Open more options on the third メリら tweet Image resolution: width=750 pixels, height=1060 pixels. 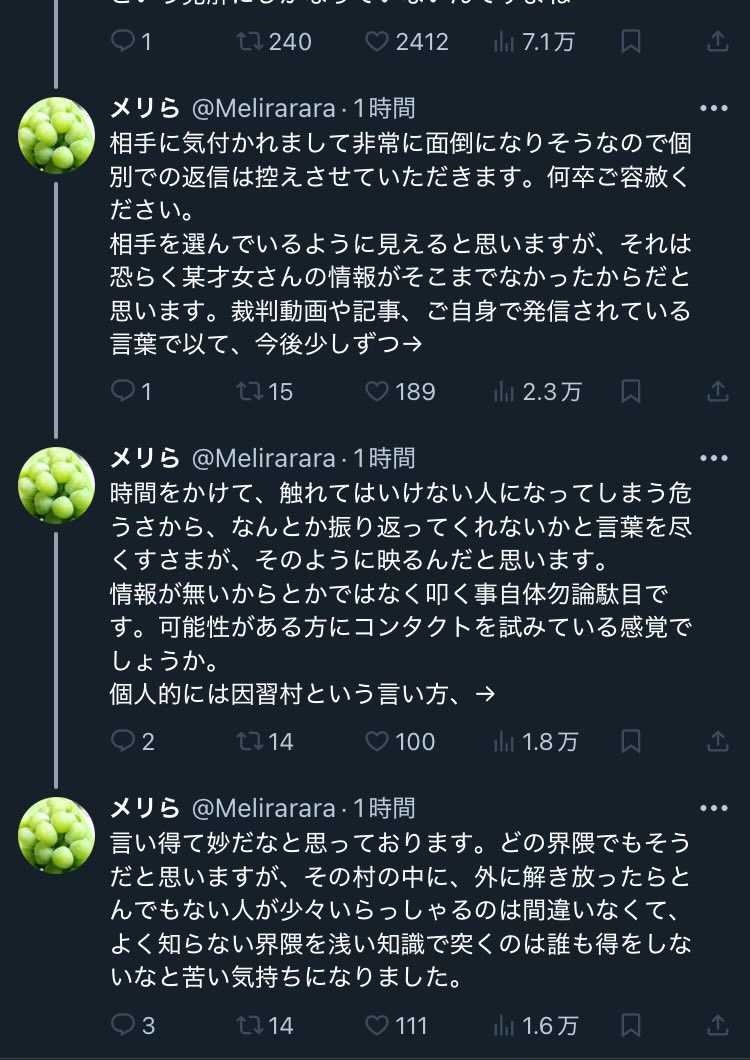[x=714, y=808]
